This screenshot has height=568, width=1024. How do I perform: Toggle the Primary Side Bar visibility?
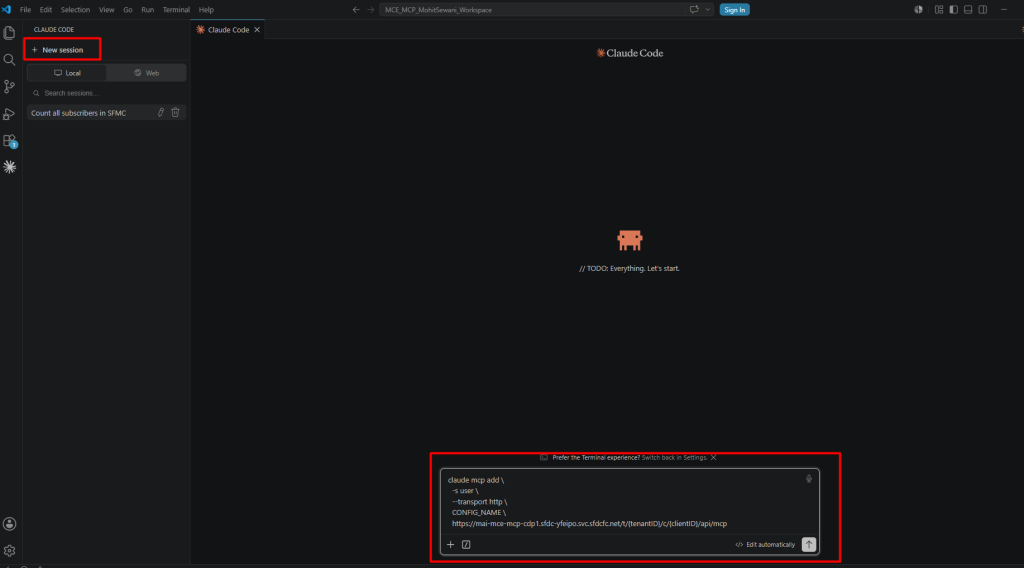click(953, 10)
